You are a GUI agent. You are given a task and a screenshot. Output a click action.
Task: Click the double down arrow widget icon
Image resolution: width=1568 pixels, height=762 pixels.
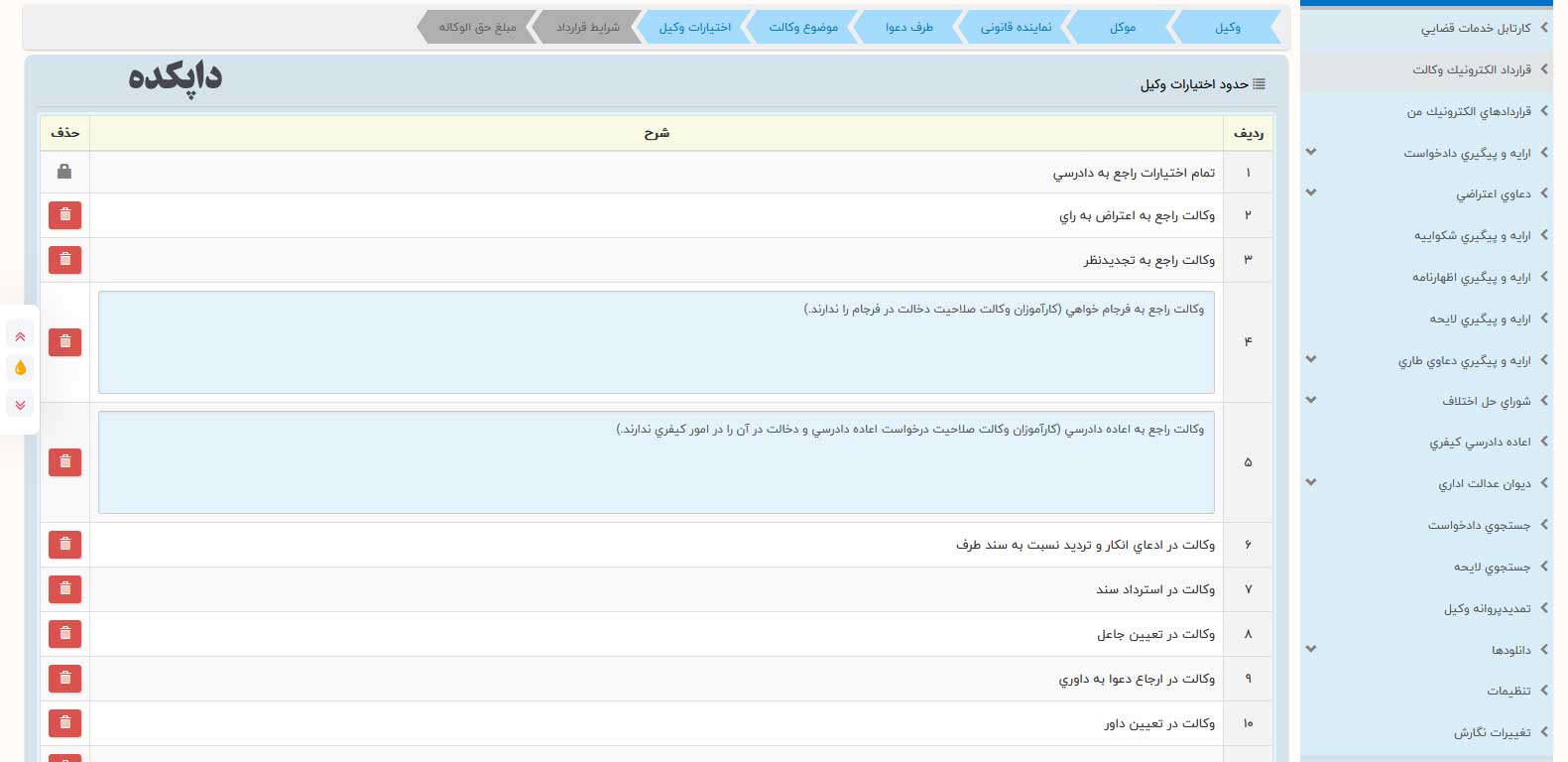20,405
